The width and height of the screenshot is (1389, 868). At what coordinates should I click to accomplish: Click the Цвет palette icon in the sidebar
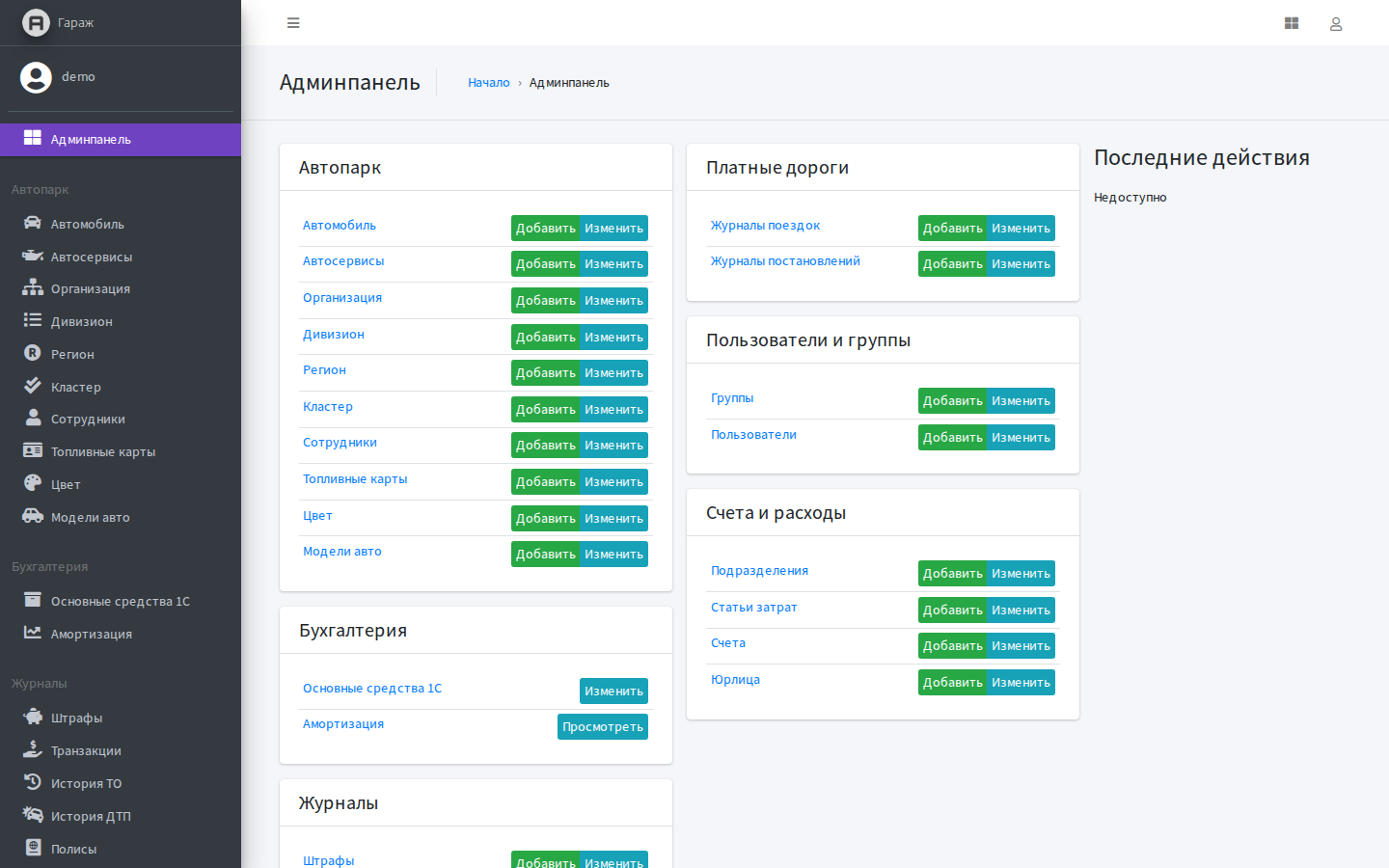coord(33,483)
